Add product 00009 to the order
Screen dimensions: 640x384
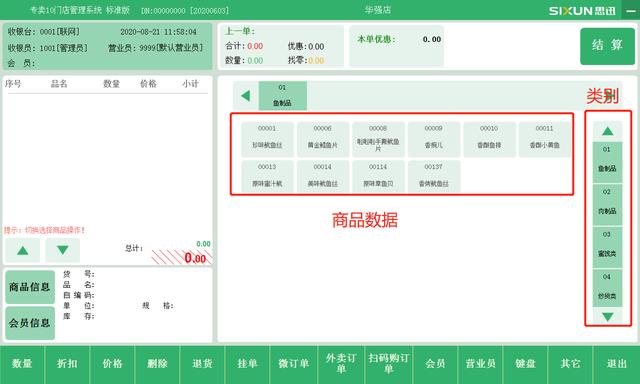tap(433, 139)
